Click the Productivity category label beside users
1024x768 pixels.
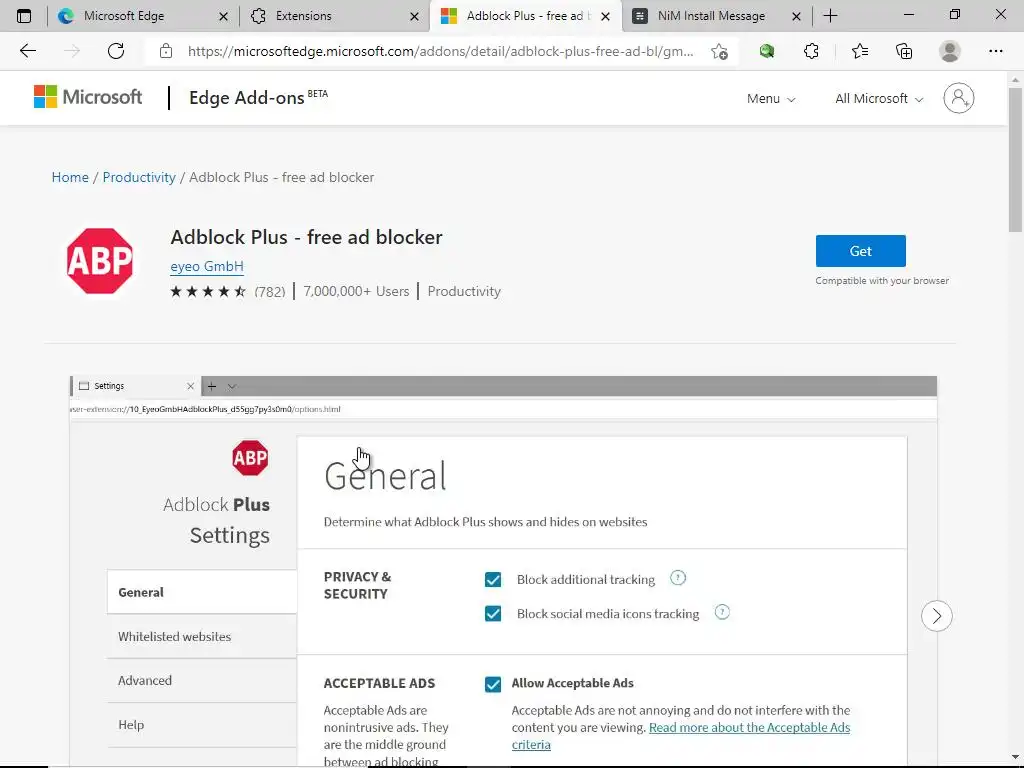click(464, 291)
